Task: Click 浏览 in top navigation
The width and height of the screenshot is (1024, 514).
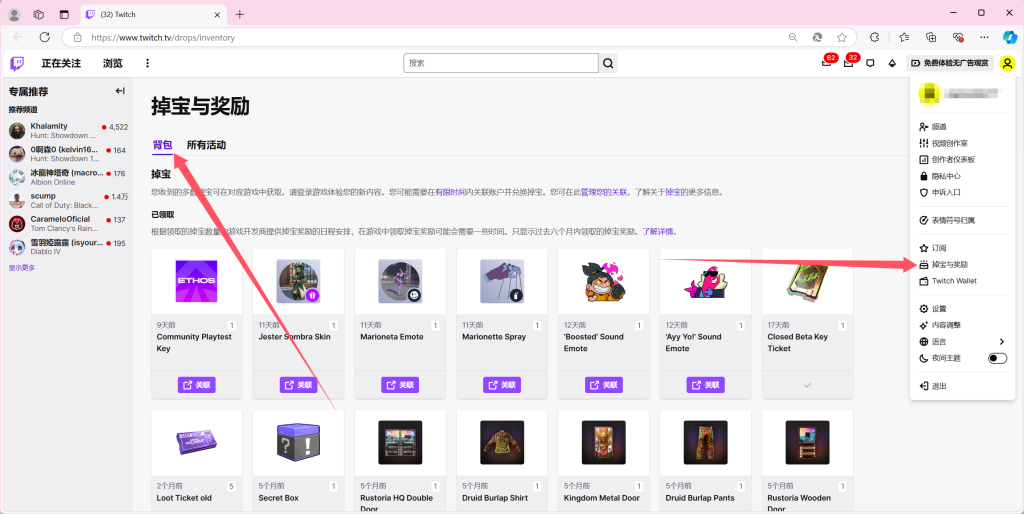Action: tap(112, 63)
